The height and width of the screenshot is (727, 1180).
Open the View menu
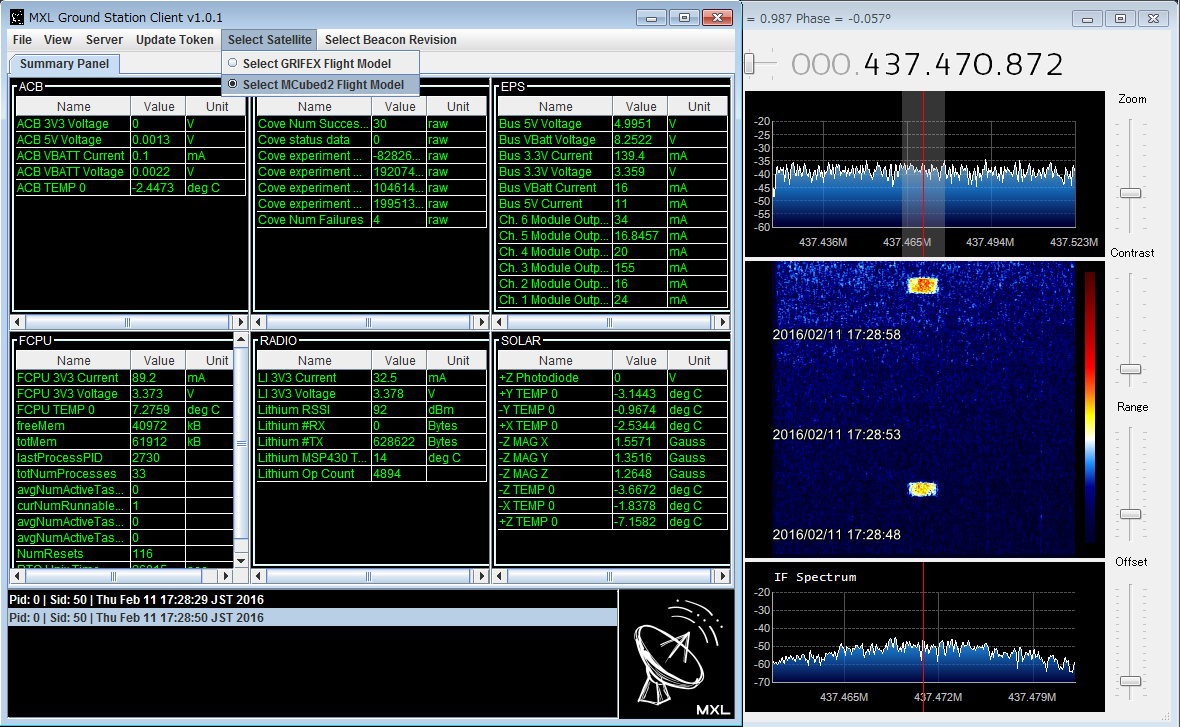tap(58, 40)
